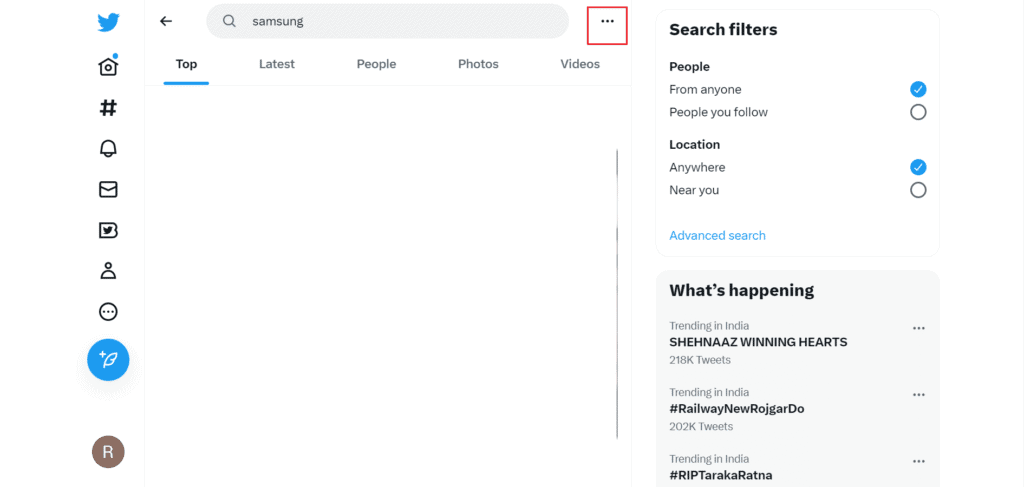
Task: Open the #RailwayNewRojgarDo trend
Action: (x=737, y=409)
